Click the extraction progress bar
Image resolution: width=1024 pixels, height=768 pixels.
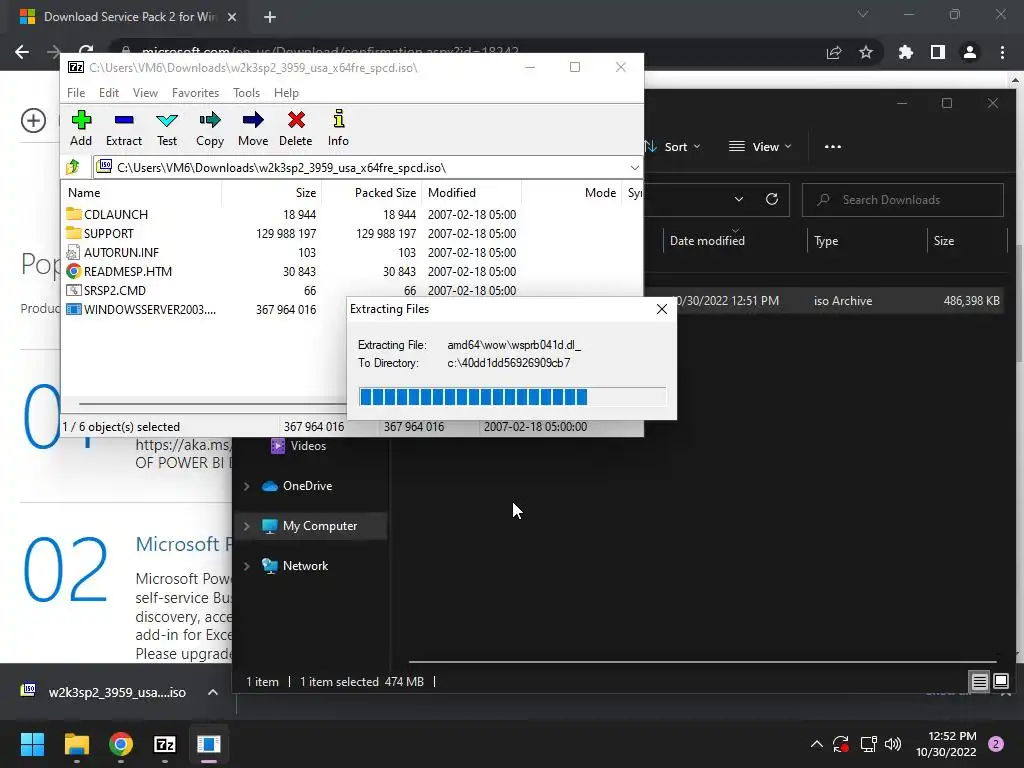(512, 396)
